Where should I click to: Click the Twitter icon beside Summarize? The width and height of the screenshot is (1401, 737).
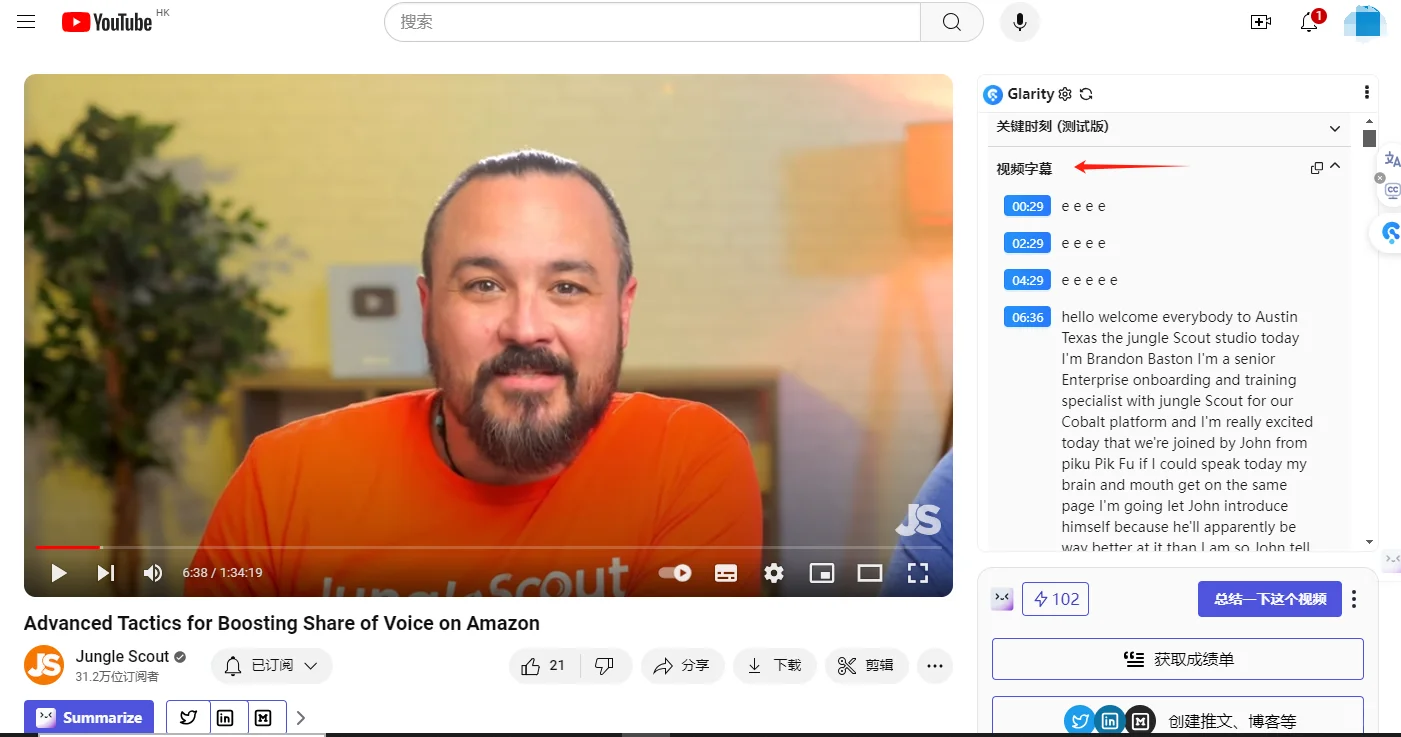(x=188, y=718)
